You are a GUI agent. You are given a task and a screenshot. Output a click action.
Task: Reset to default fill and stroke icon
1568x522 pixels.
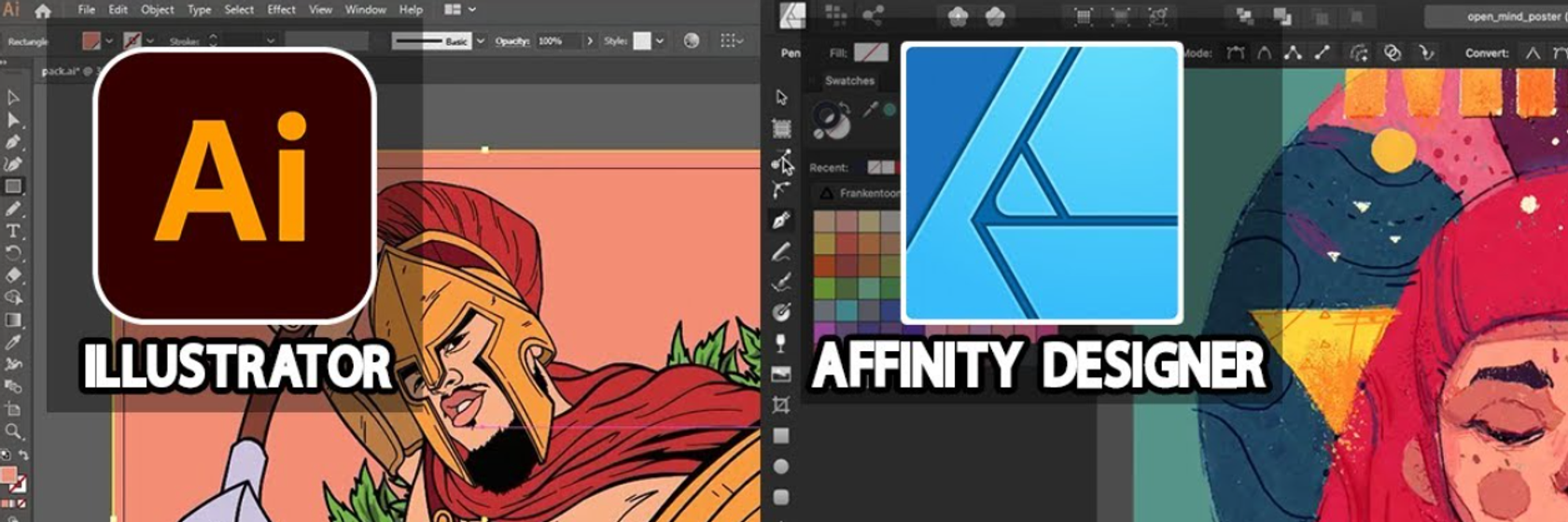point(6,456)
